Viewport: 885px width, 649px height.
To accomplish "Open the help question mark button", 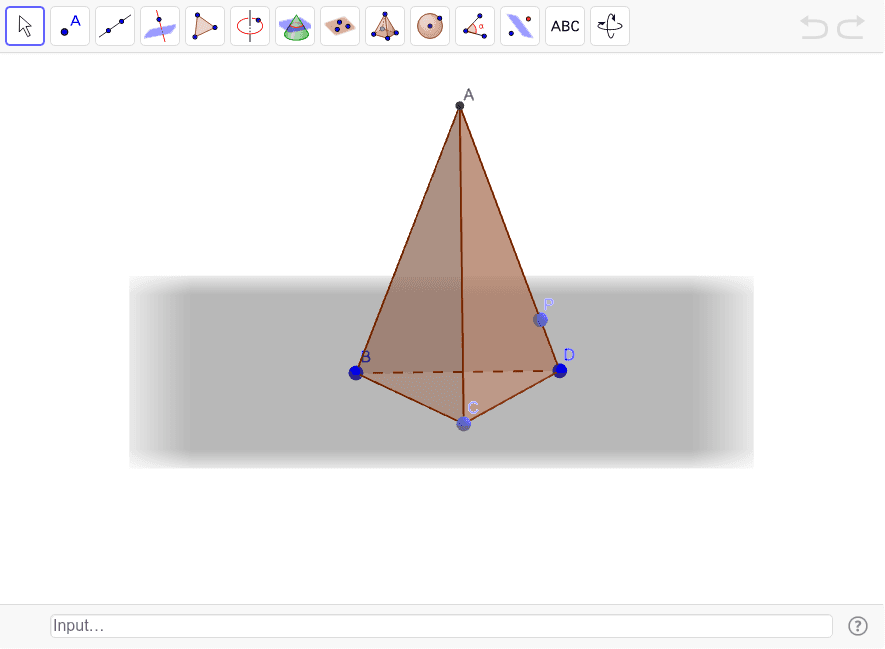I will coord(858,625).
